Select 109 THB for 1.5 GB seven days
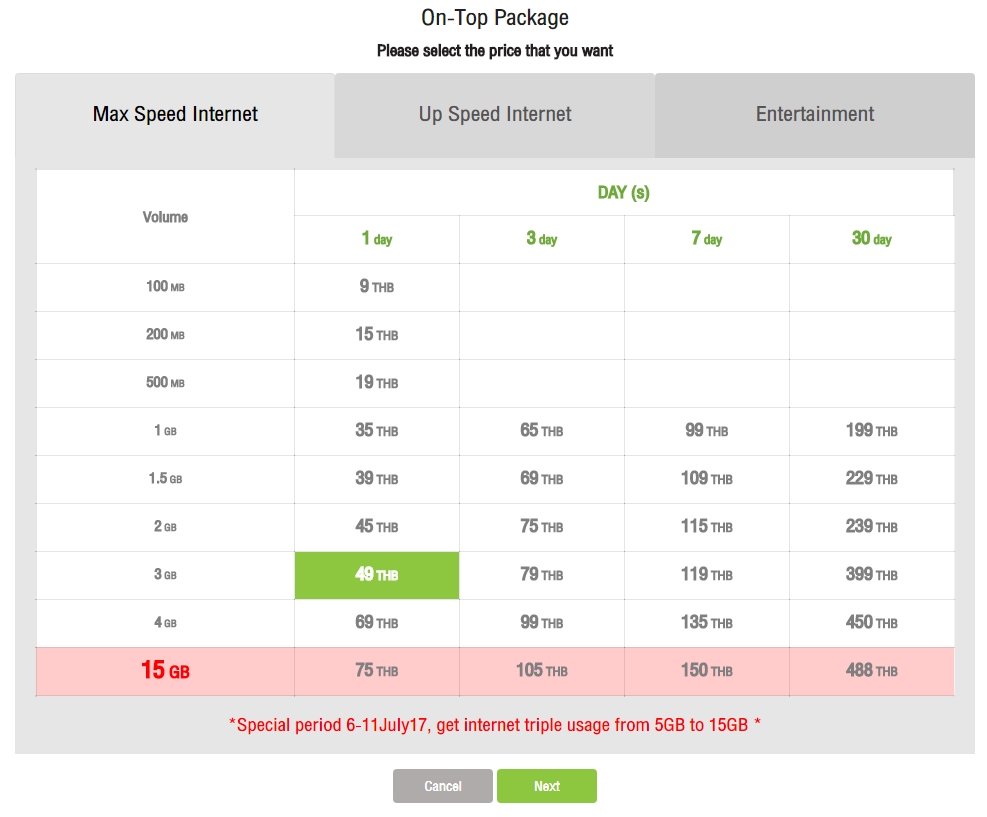This screenshot has width=987, height=817. coord(706,479)
